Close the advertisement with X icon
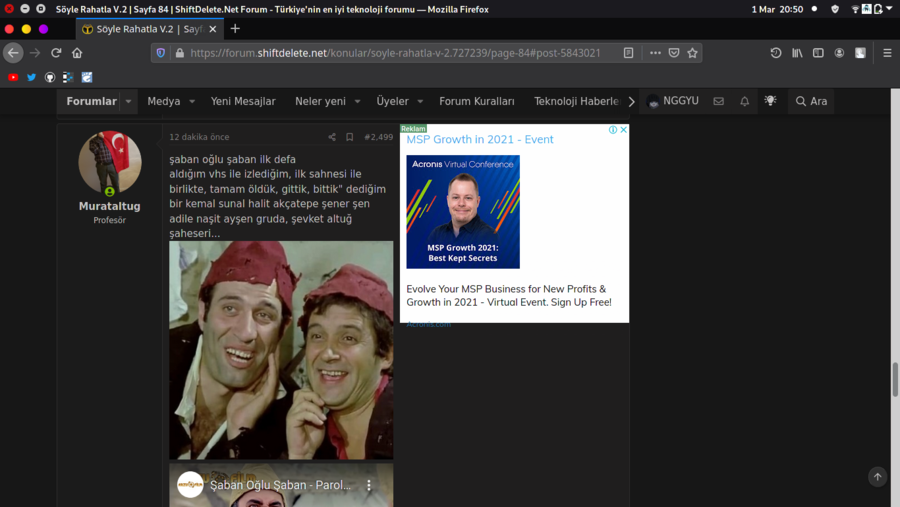 point(623,130)
